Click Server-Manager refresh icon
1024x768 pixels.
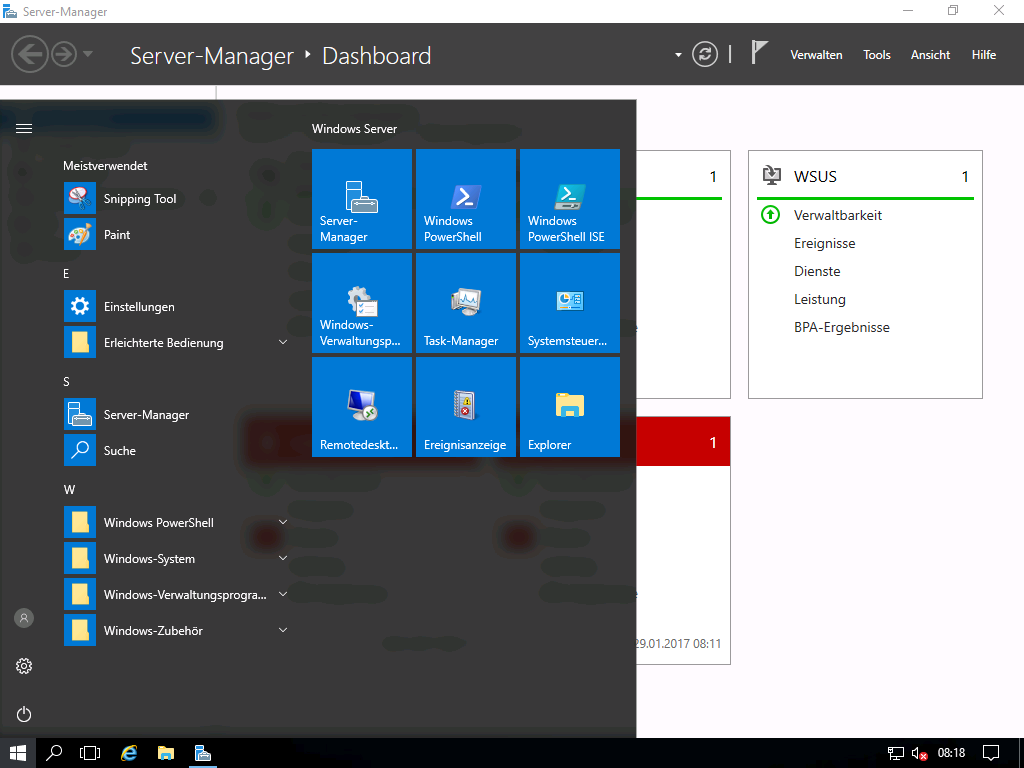coord(705,54)
